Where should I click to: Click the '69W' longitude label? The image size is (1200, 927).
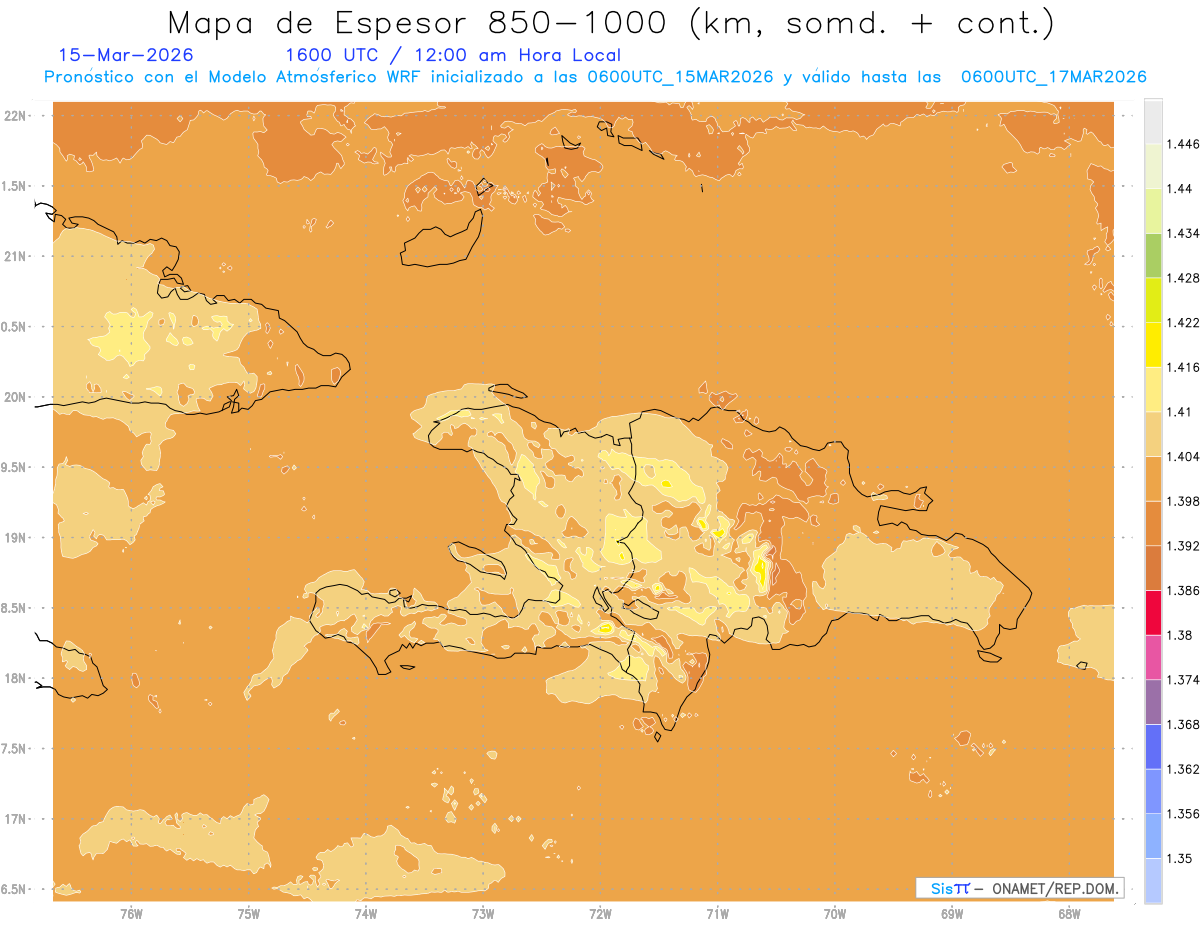[x=952, y=914]
